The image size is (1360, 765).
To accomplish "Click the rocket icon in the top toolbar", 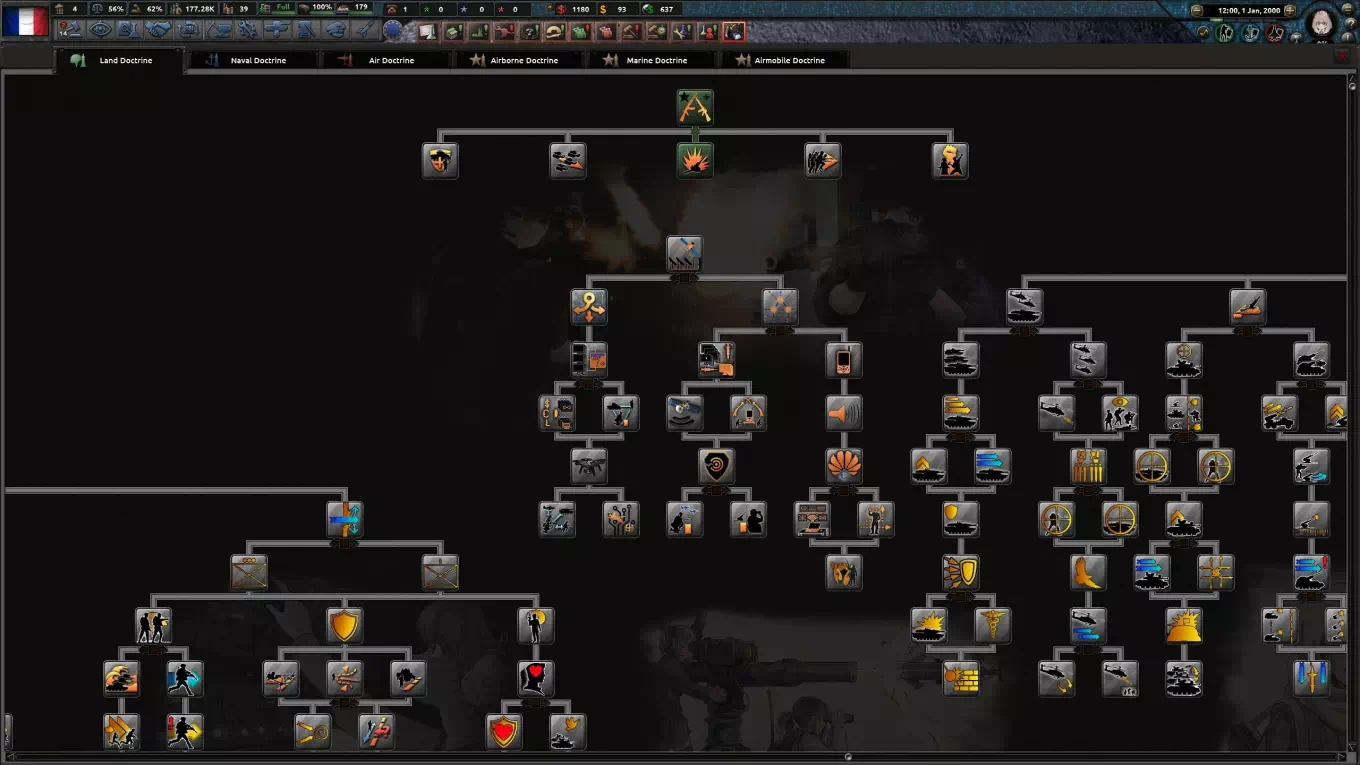I will point(364,31).
